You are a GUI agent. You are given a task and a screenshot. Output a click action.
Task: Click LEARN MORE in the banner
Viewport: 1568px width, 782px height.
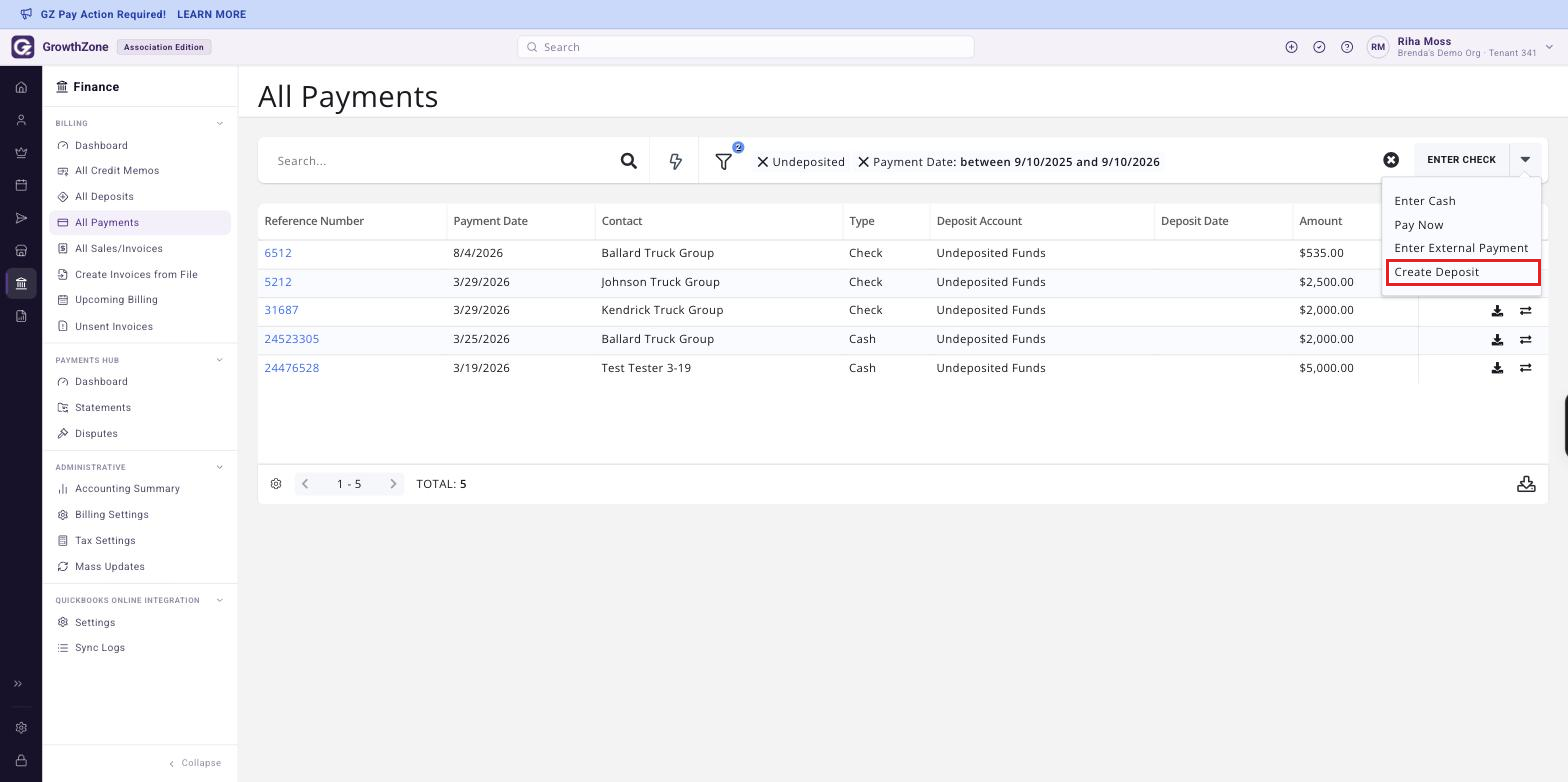pyautogui.click(x=211, y=15)
